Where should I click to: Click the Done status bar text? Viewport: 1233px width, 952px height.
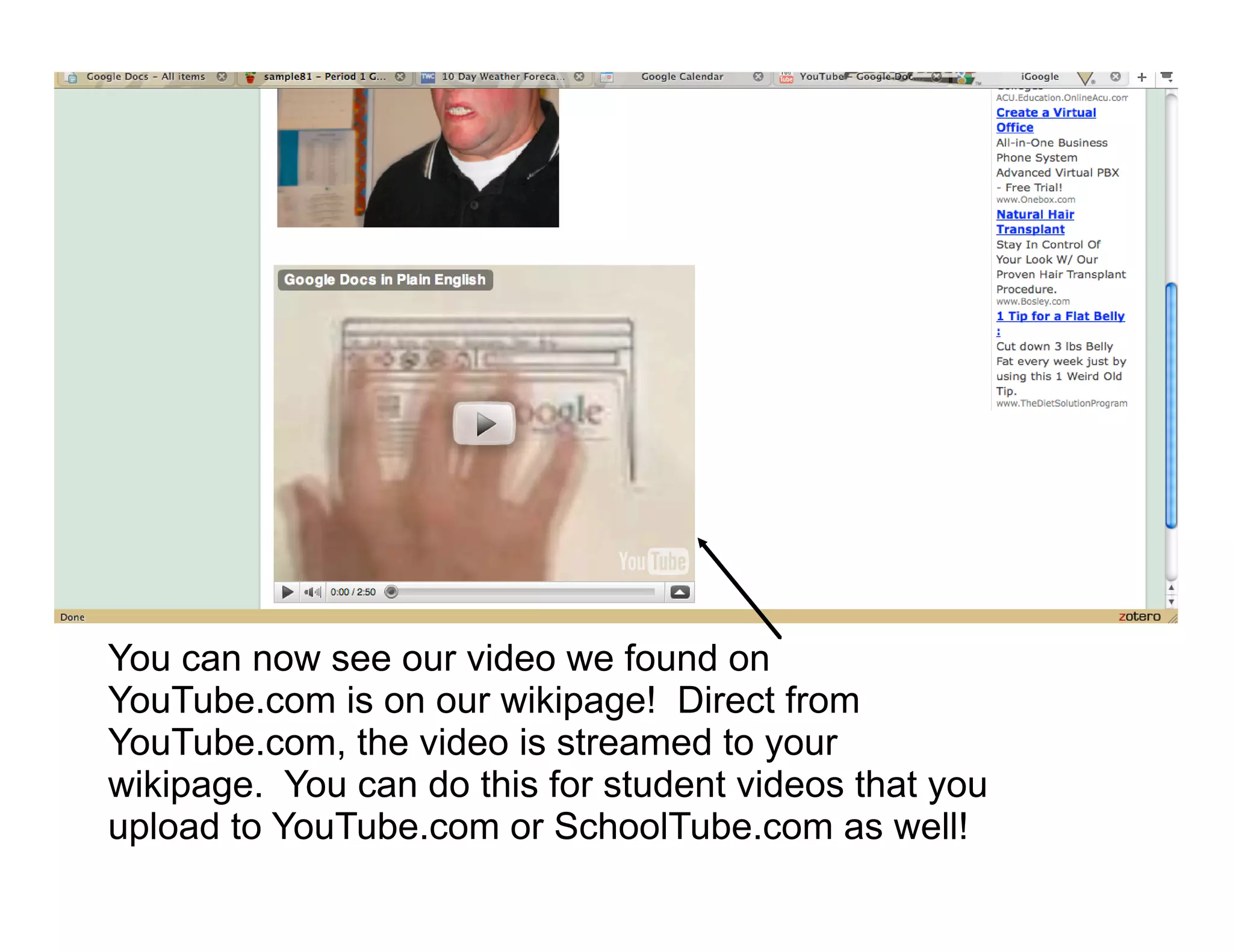pos(72,617)
